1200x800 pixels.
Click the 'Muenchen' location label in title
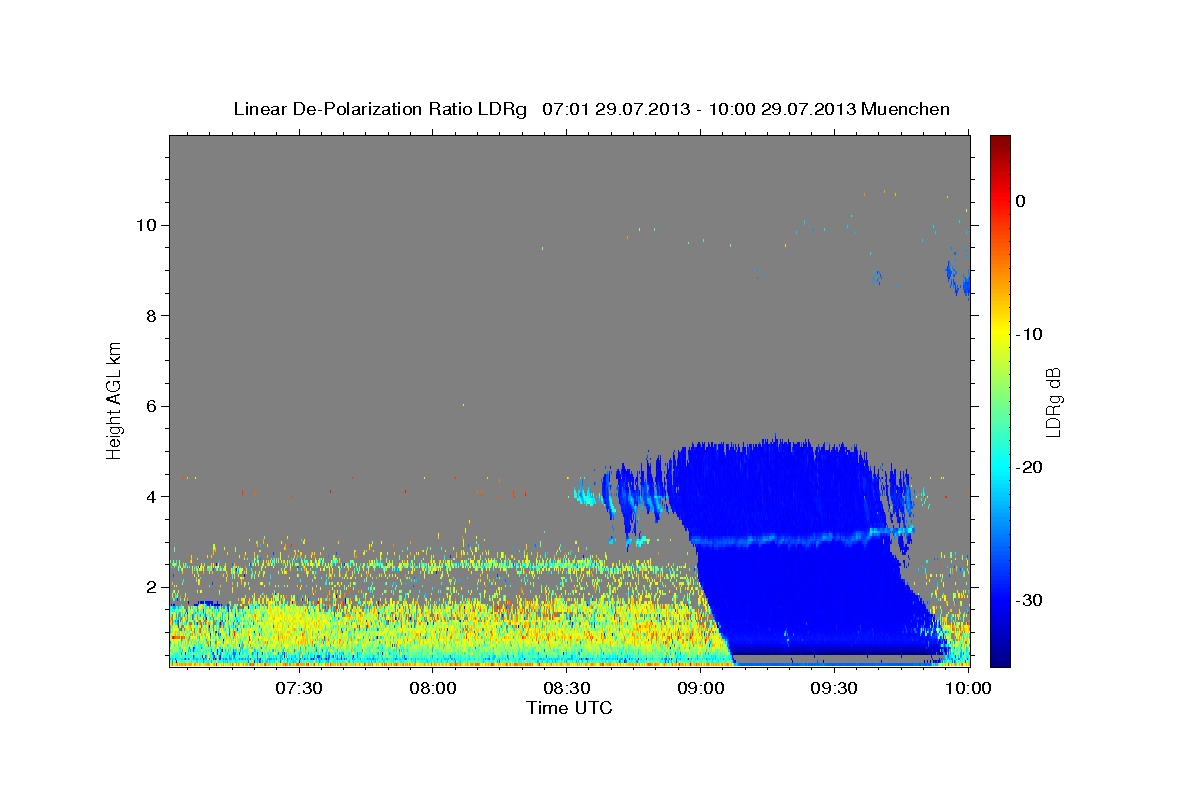[x=907, y=109]
